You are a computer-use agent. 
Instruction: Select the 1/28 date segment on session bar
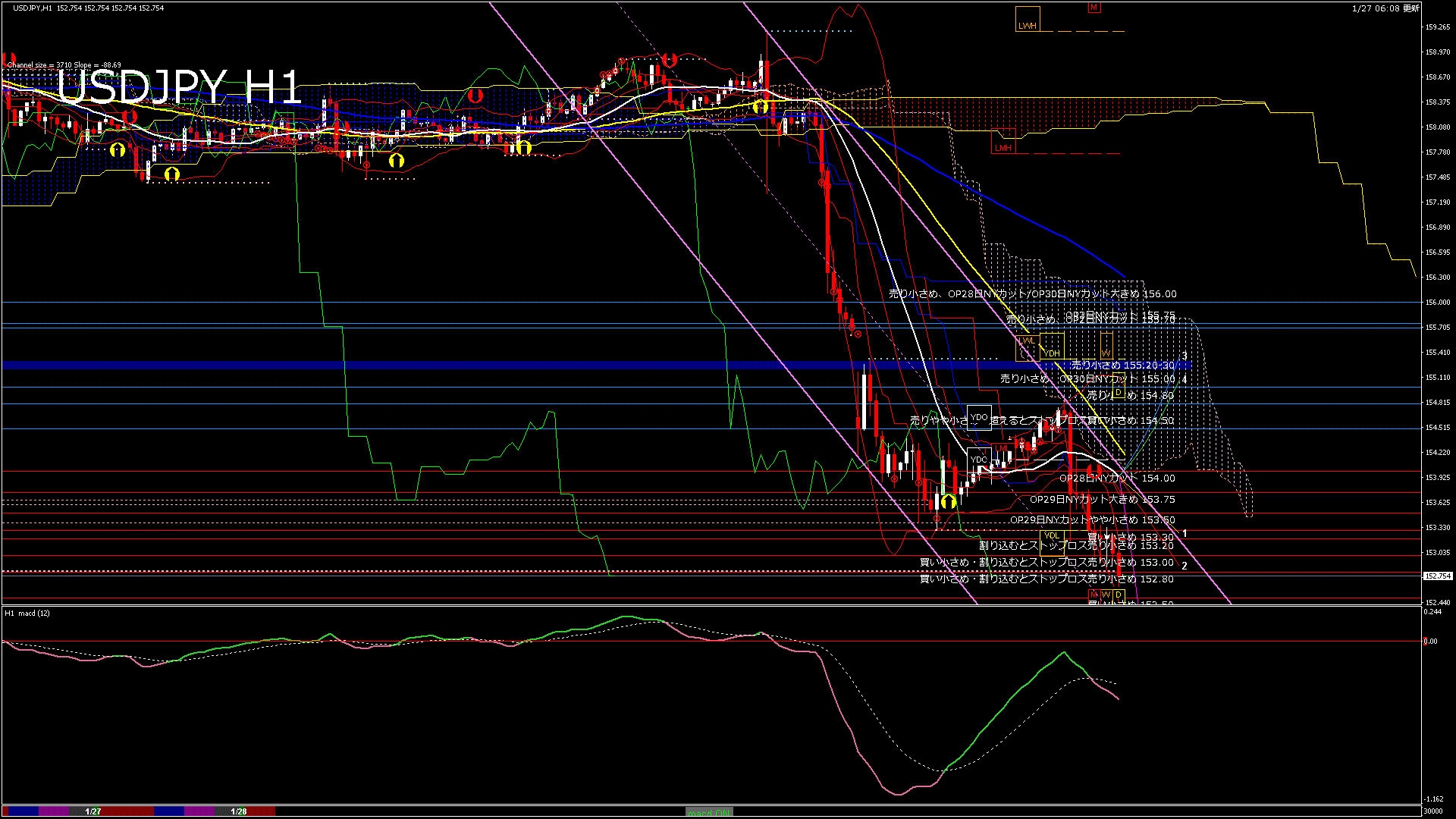point(238,811)
